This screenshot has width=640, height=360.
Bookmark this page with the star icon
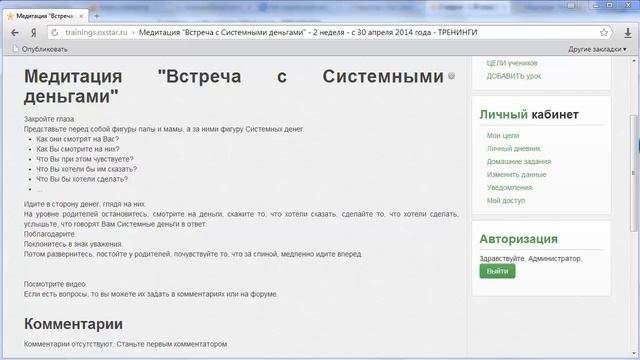[604, 33]
